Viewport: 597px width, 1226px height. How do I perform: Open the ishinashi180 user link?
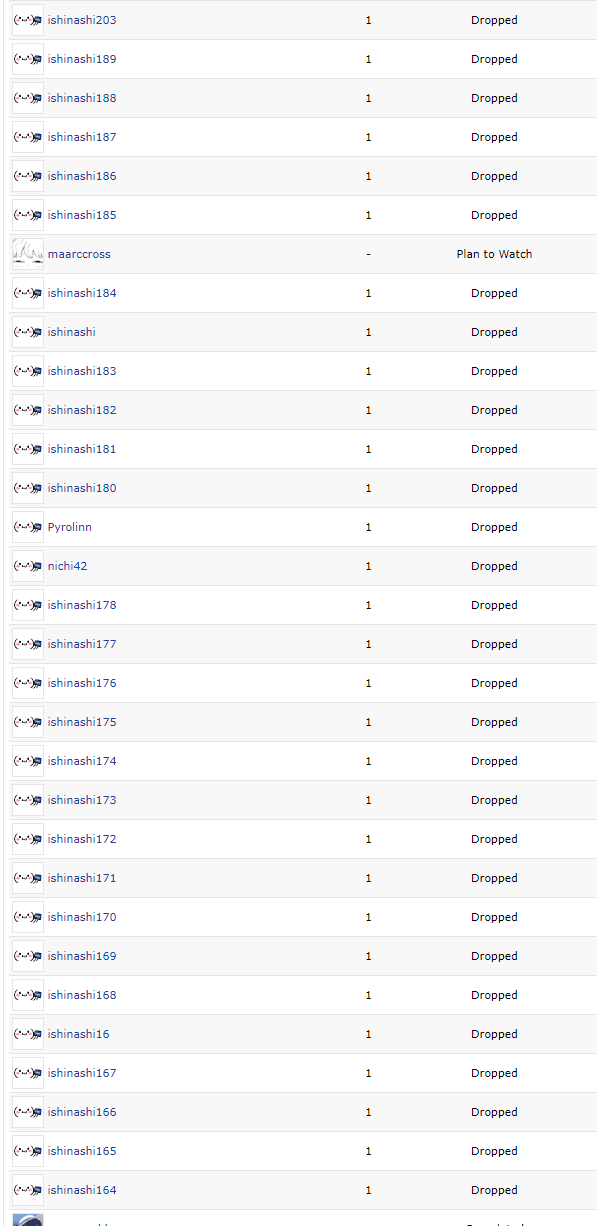tap(82, 488)
